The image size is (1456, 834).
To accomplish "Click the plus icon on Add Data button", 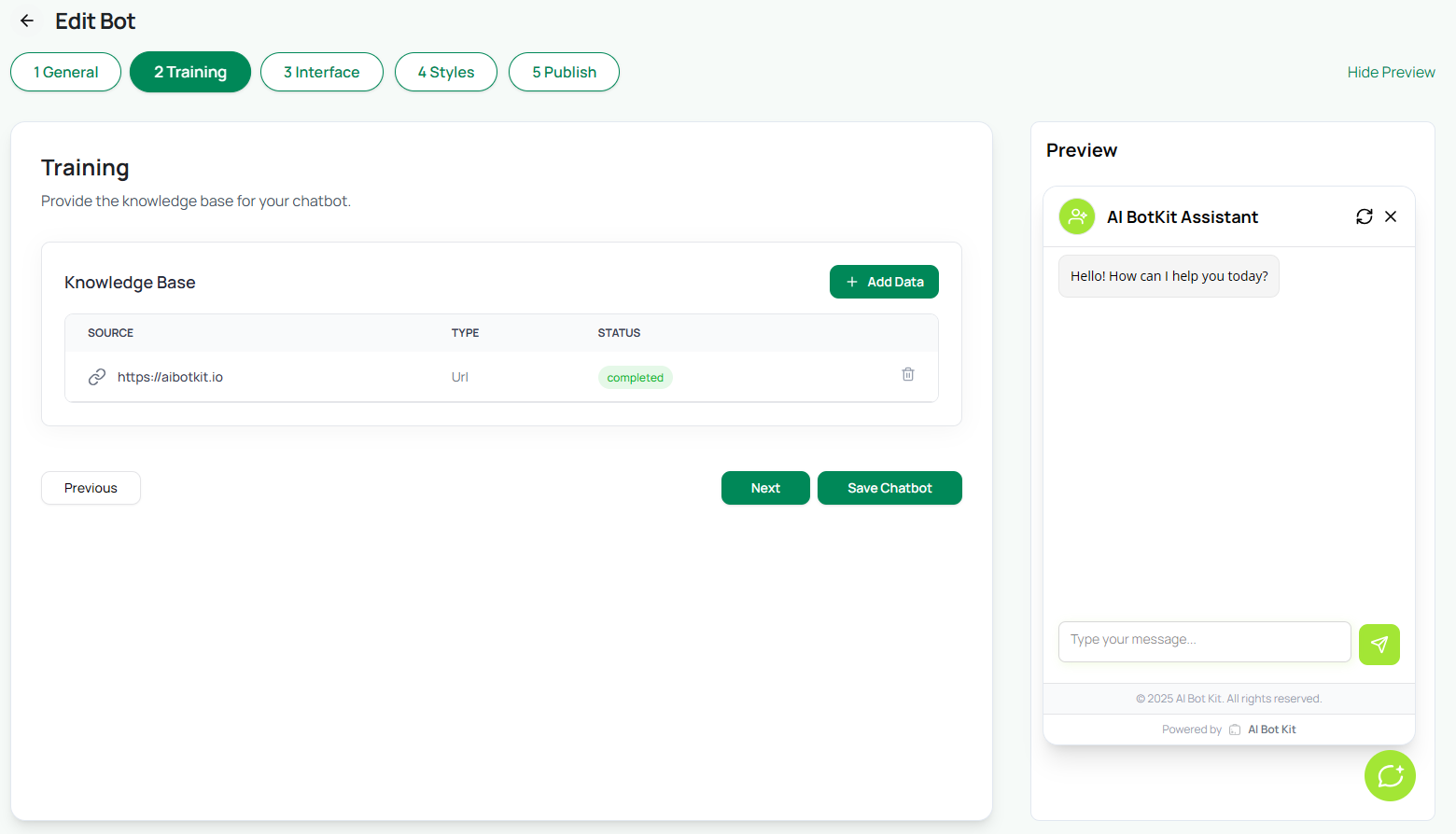I will pos(851,281).
